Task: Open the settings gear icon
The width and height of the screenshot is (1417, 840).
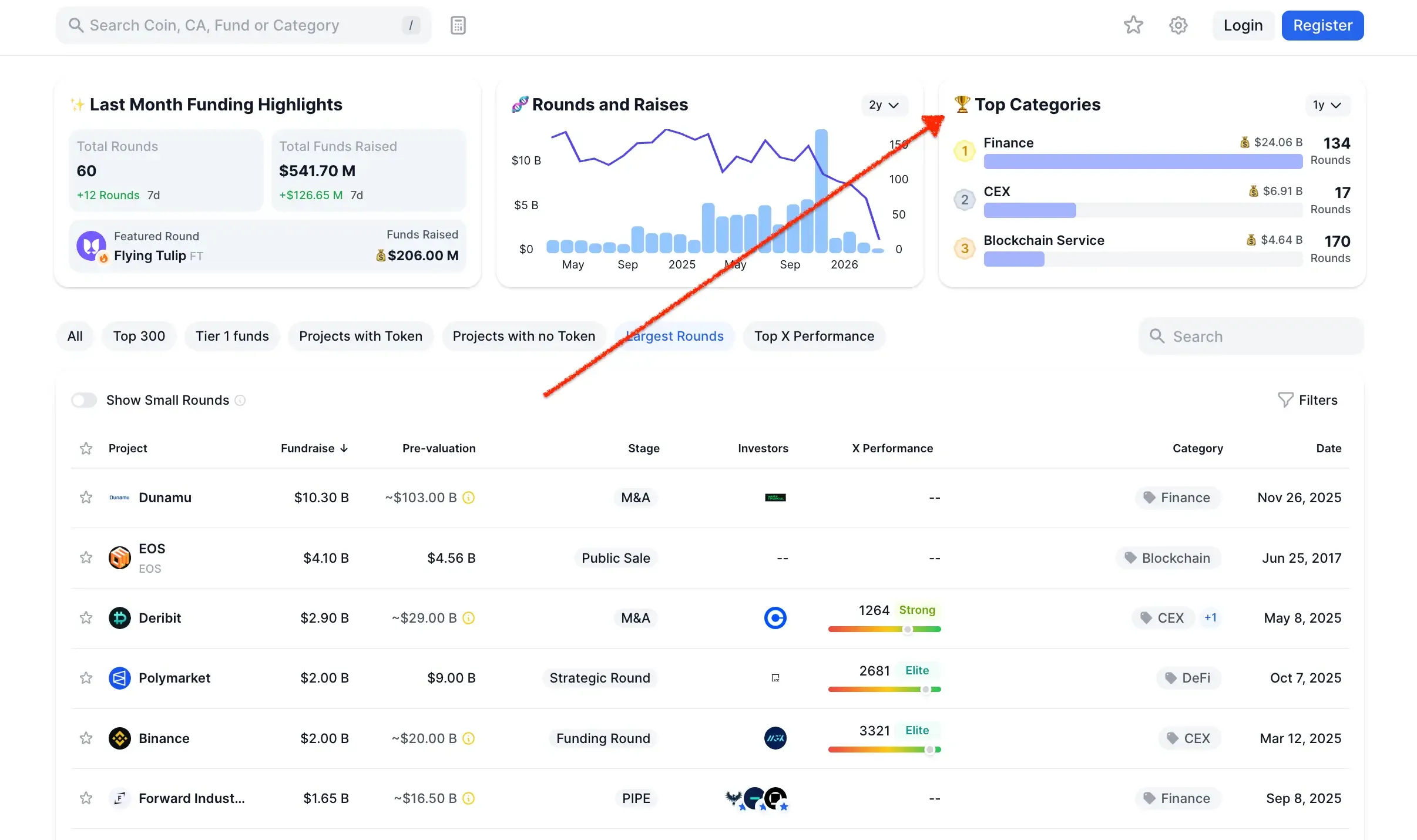Action: 1178,25
